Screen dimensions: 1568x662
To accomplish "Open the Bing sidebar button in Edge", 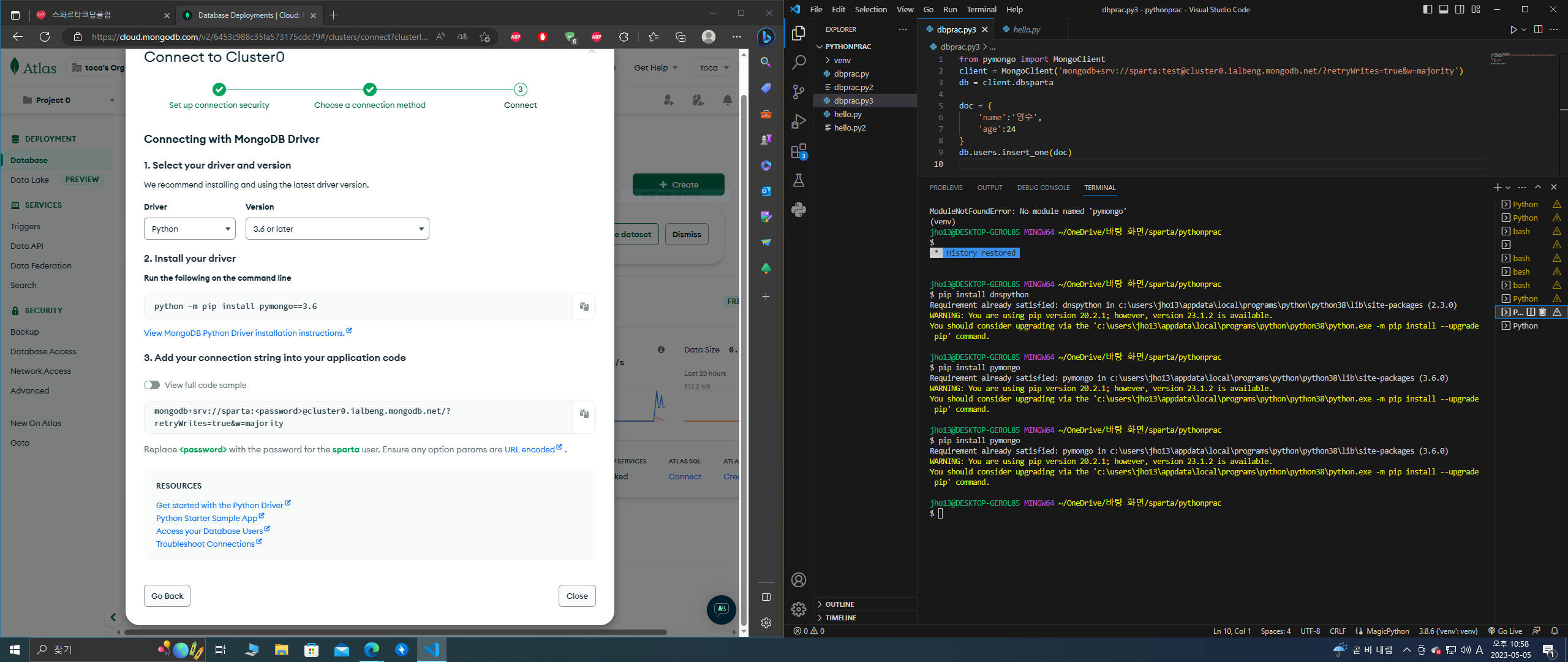I will (x=766, y=37).
